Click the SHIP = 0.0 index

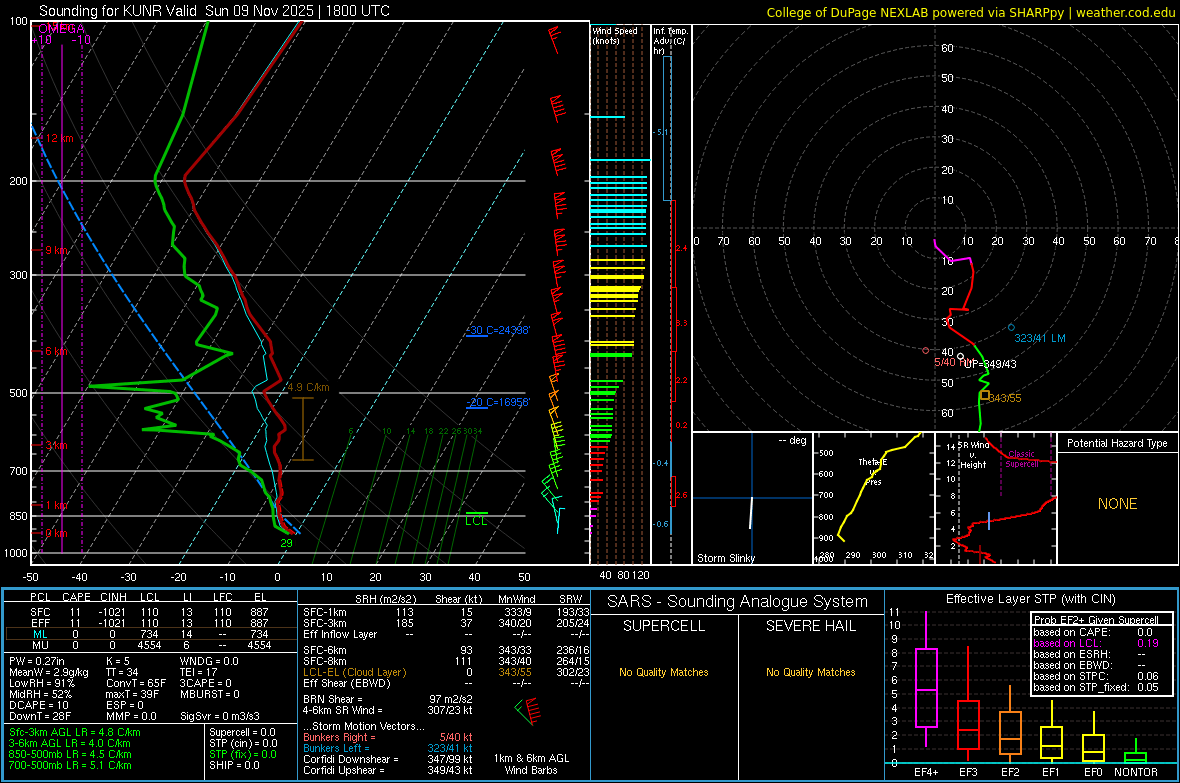coord(234,765)
